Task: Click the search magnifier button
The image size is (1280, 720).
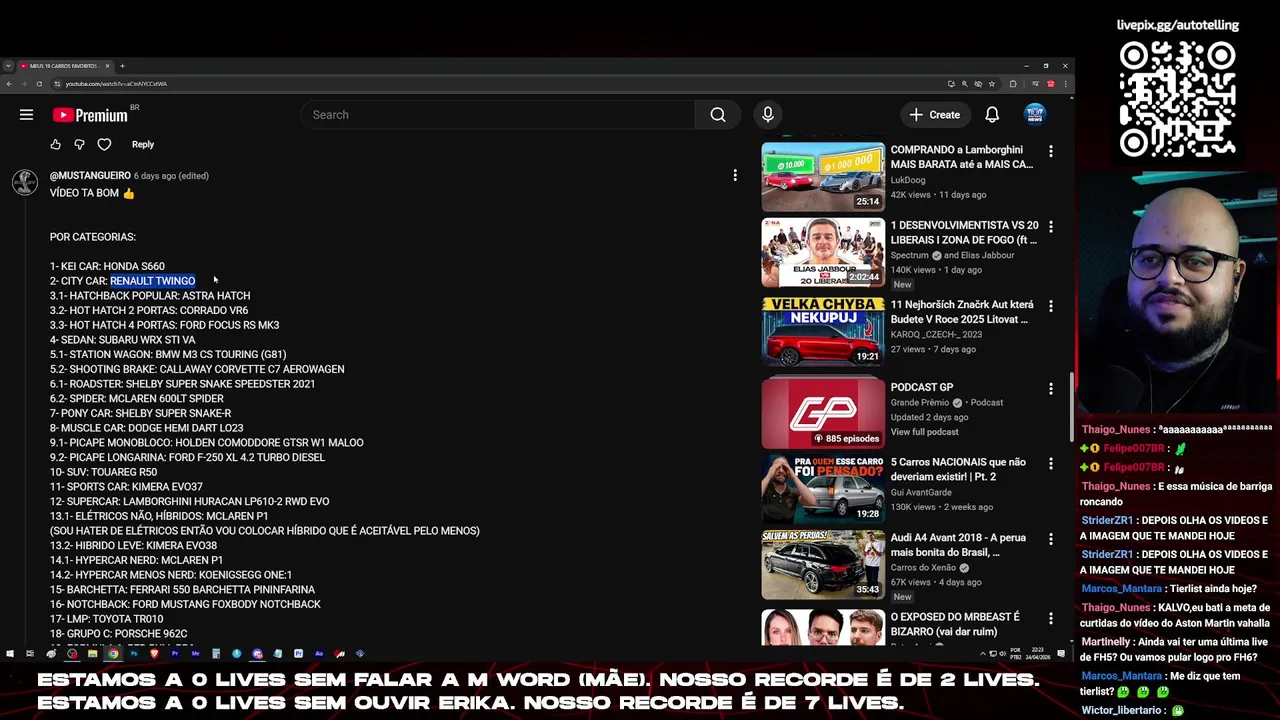Action: 718,115
